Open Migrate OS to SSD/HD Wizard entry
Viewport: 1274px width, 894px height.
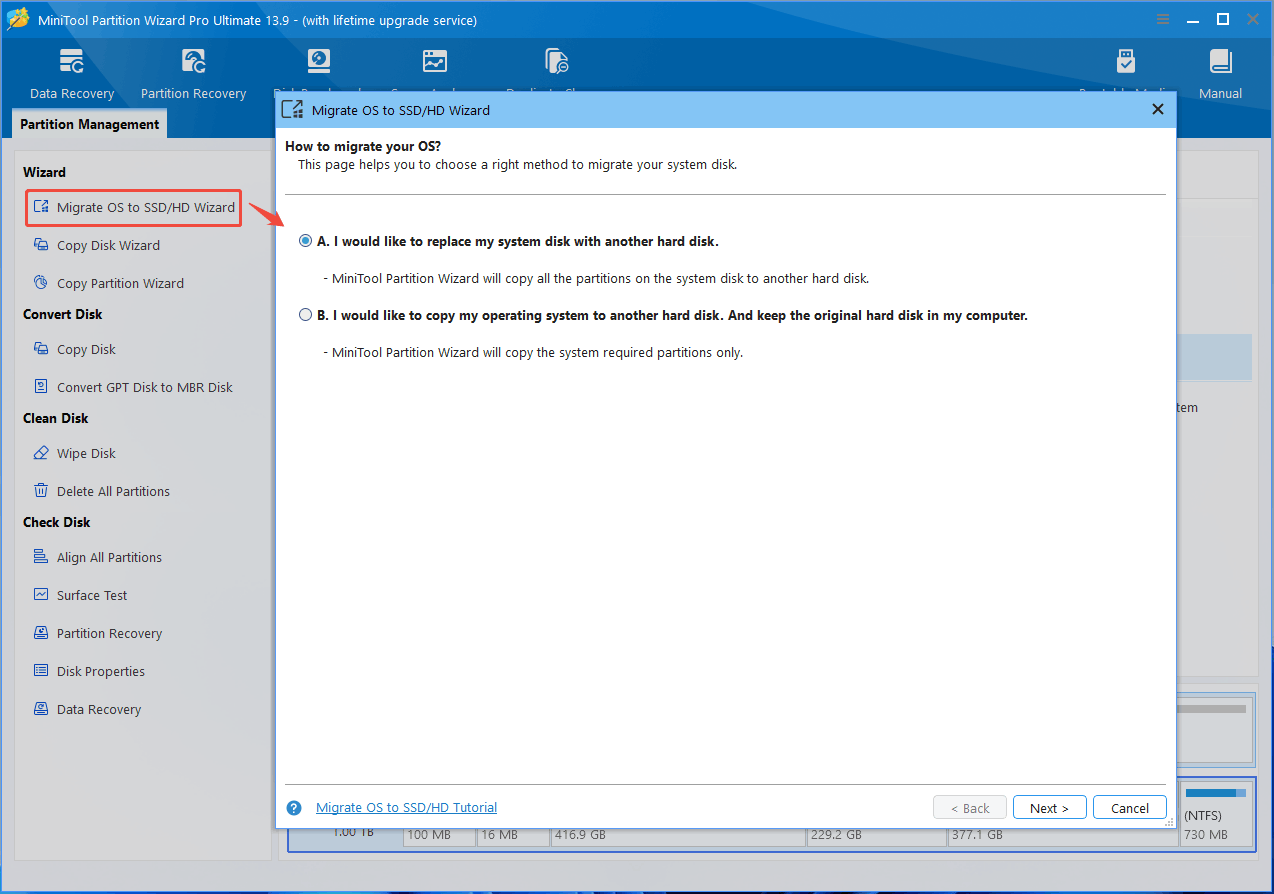pyautogui.click(x=134, y=207)
